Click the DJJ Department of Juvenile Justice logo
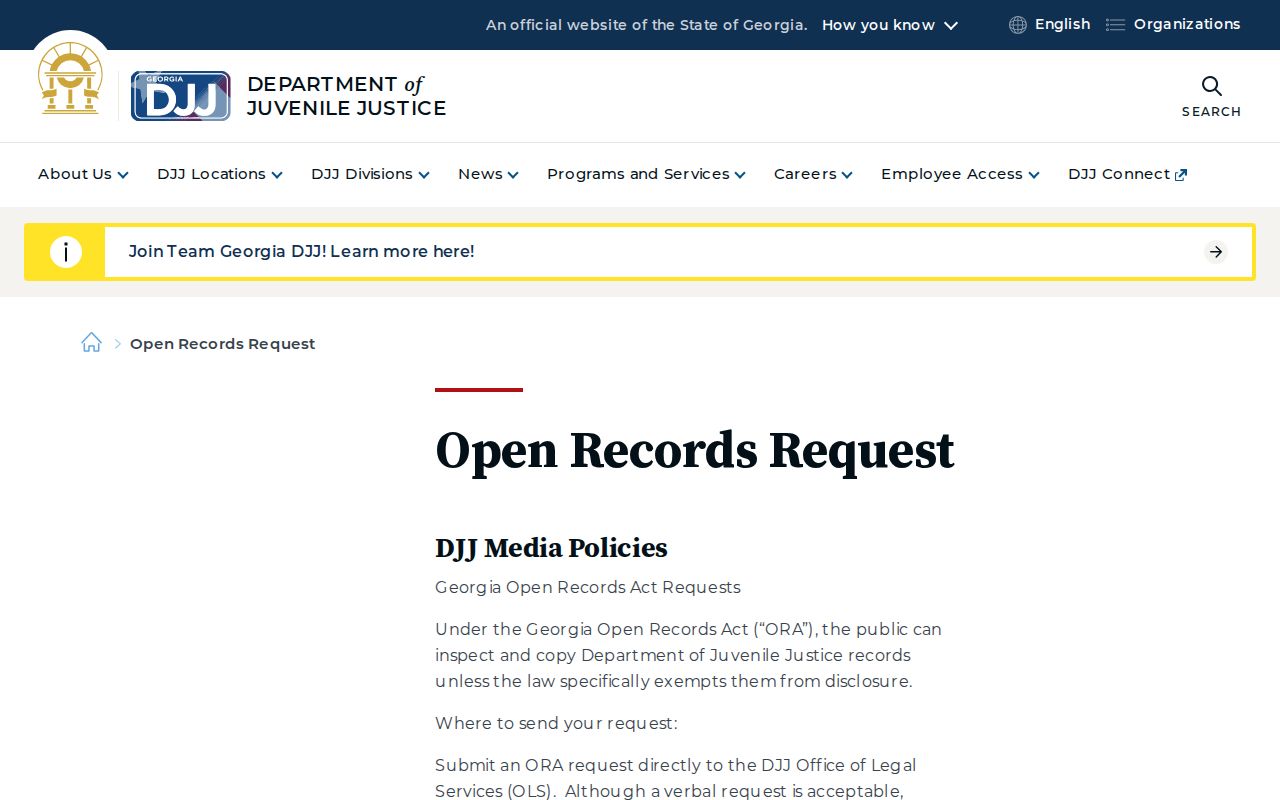 pyautogui.click(x=289, y=96)
